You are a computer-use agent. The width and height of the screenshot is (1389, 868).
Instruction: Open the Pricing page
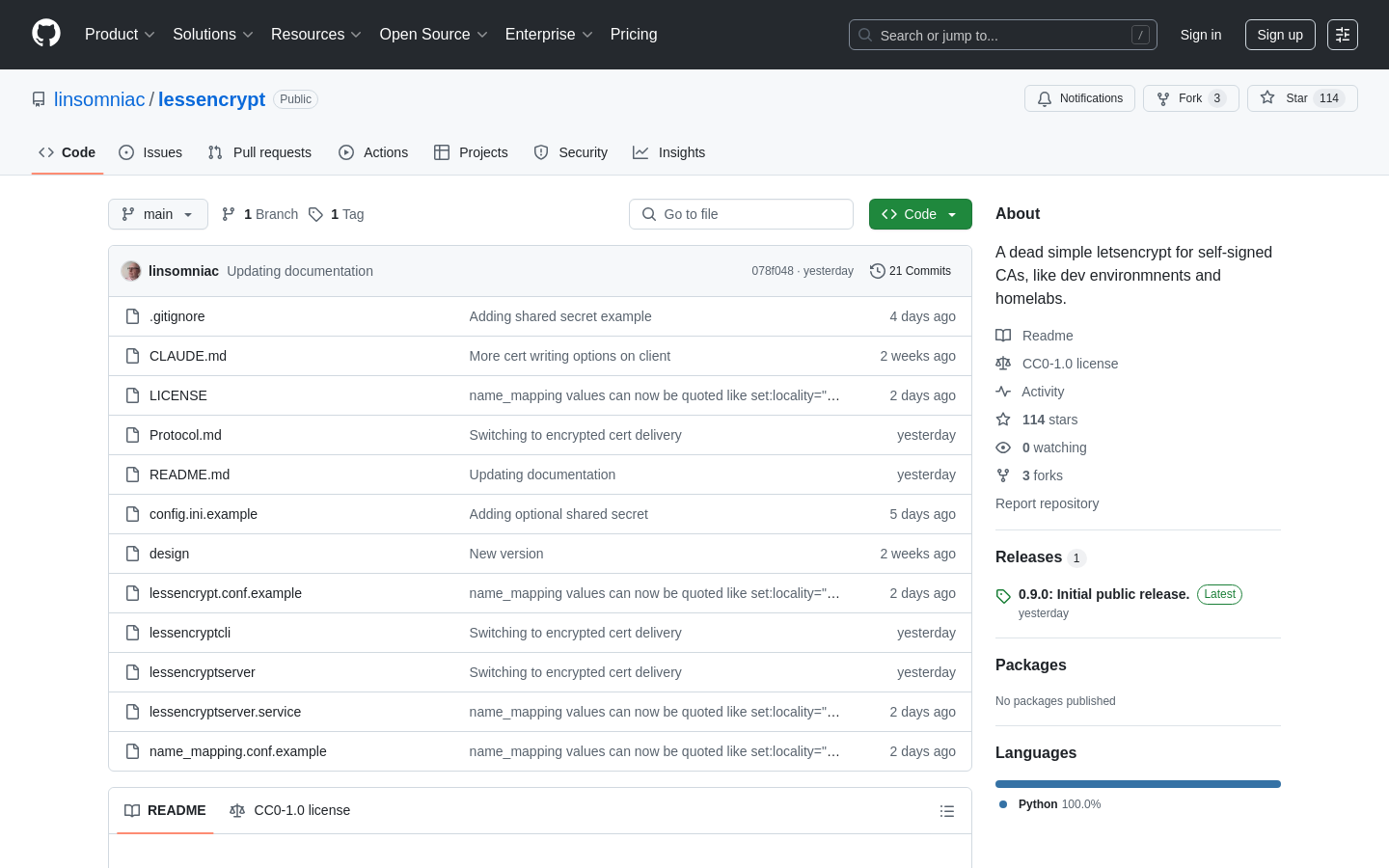point(634,34)
